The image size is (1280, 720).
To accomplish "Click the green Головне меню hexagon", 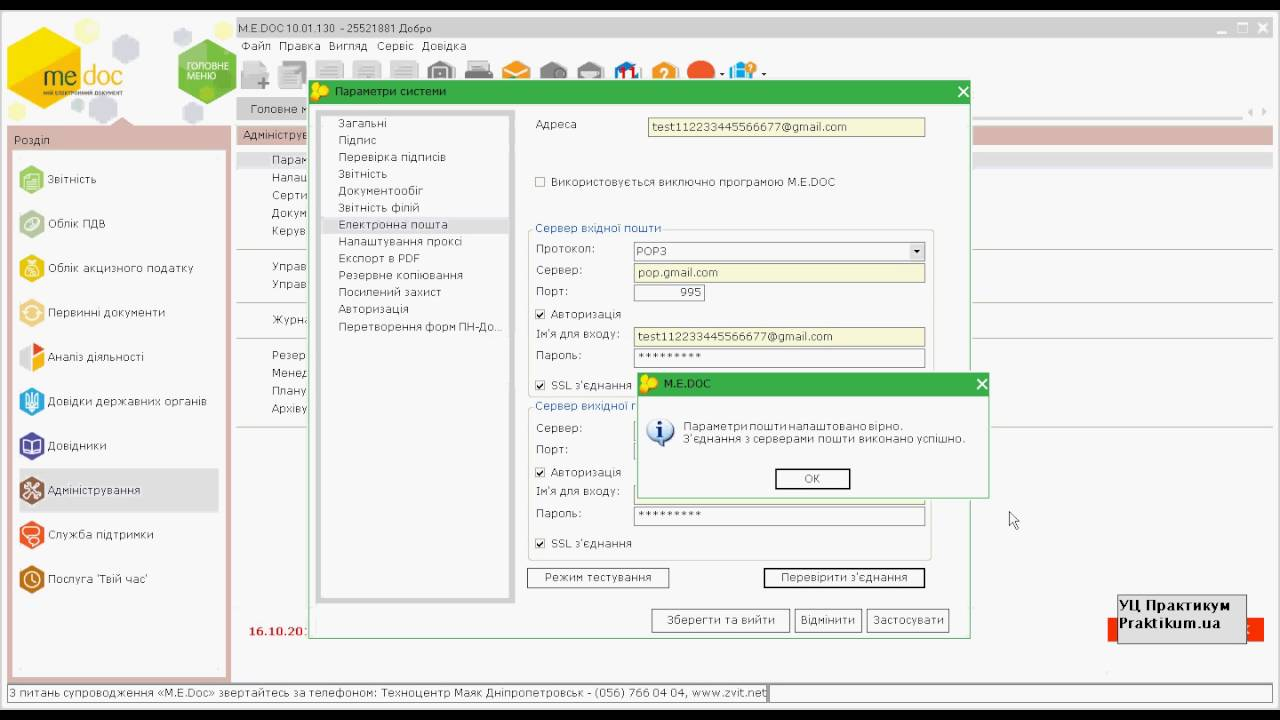I will pyautogui.click(x=207, y=71).
